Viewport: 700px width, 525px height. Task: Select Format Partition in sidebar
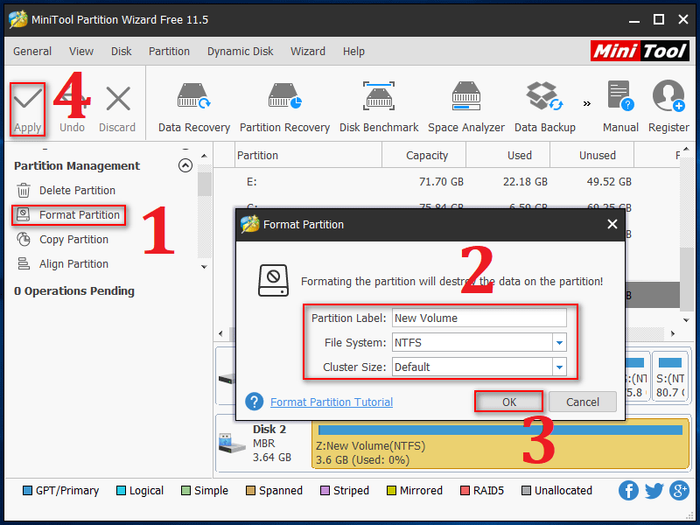click(68, 215)
